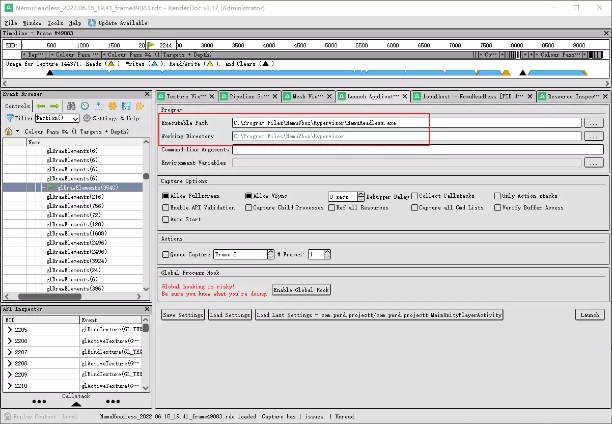Enable Collect Callstacks checkbox
The height and width of the screenshot is (424, 612).
415,196
